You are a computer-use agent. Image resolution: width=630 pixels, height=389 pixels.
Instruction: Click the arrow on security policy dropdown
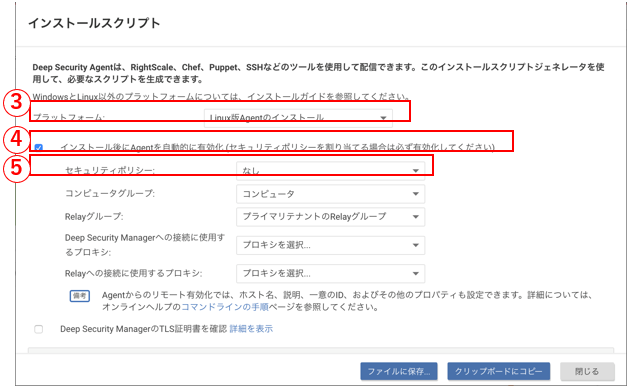(x=415, y=171)
